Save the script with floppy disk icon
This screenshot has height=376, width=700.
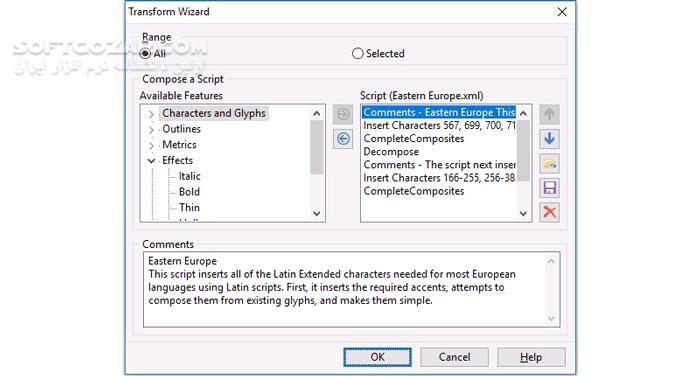(550, 188)
